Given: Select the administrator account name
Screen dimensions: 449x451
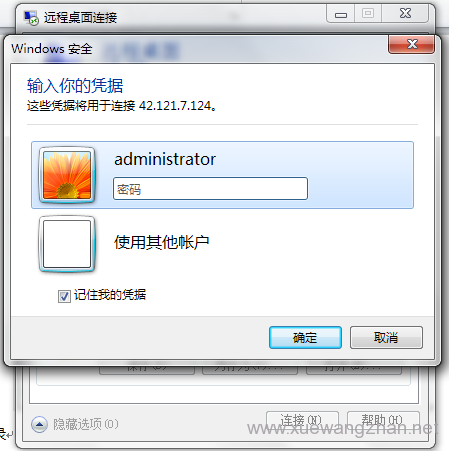Looking at the screenshot, I should 165,159.
